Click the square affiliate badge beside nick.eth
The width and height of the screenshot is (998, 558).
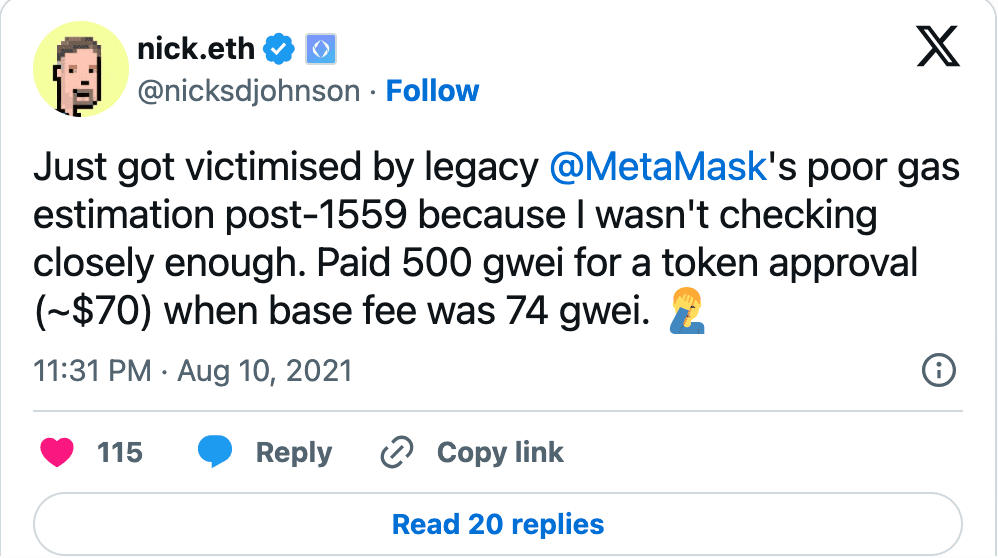321,47
